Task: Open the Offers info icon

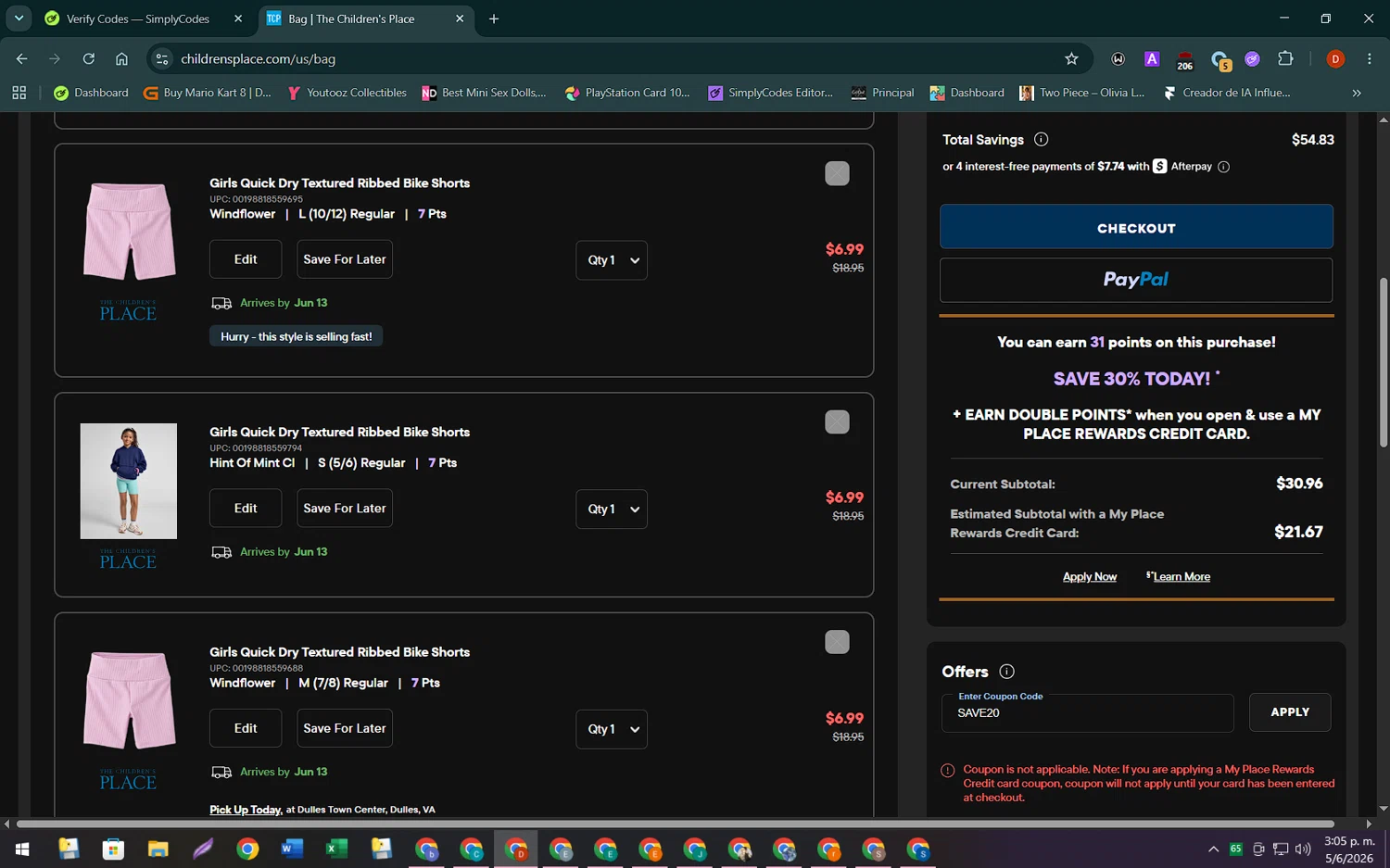Action: (x=1006, y=672)
